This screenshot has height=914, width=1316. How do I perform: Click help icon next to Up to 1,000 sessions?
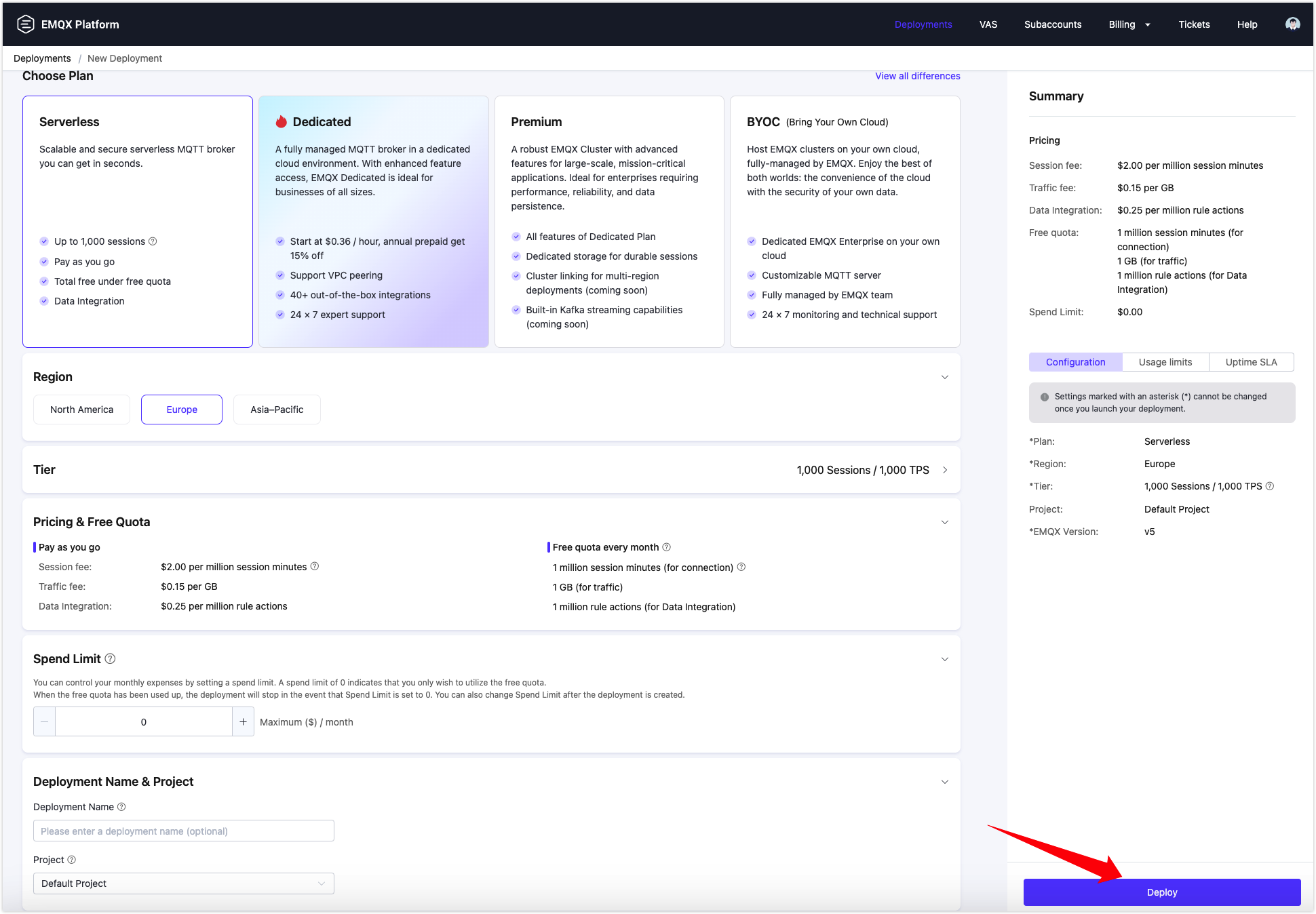click(x=153, y=241)
